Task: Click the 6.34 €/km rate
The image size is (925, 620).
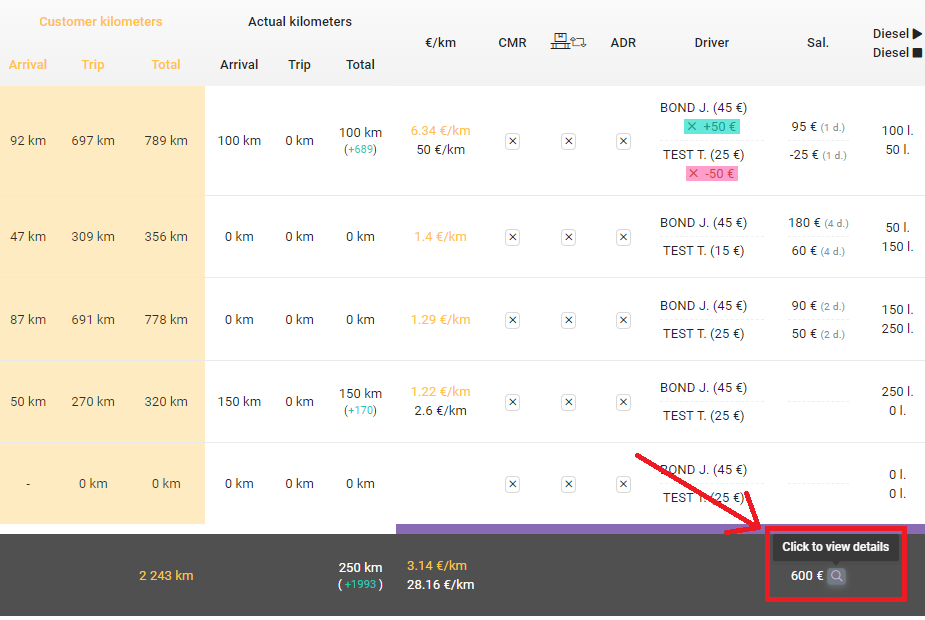Action: pos(440,130)
